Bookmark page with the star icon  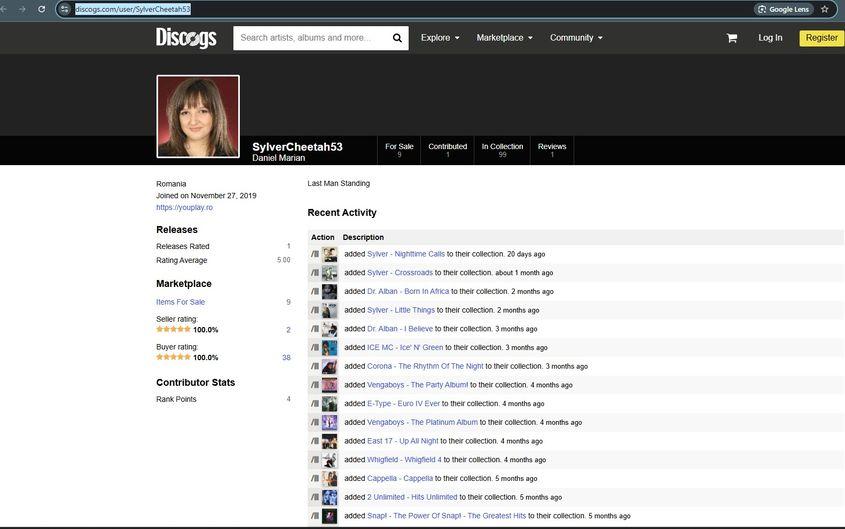click(x=825, y=9)
